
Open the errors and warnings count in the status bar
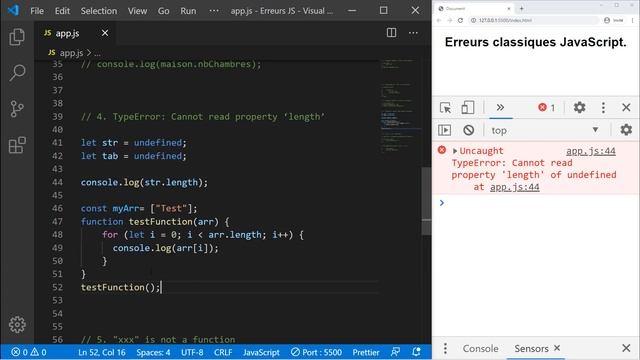(x=29, y=352)
